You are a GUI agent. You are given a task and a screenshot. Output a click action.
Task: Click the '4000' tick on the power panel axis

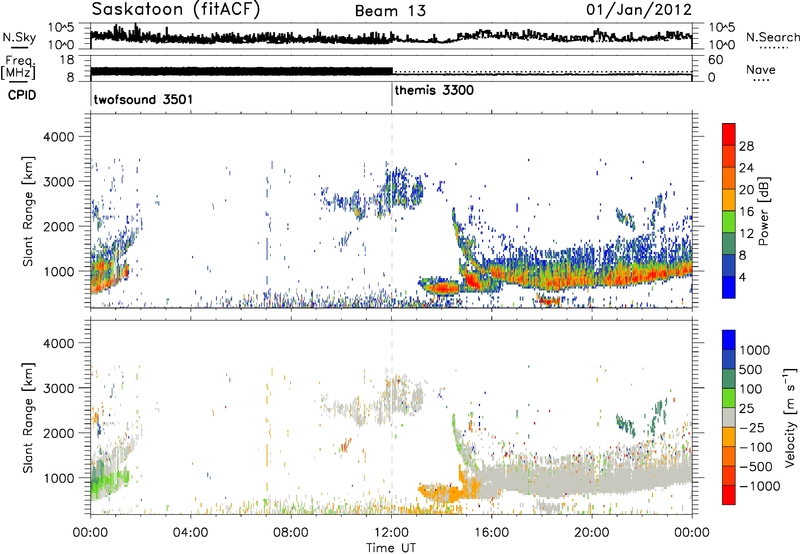pos(59,137)
